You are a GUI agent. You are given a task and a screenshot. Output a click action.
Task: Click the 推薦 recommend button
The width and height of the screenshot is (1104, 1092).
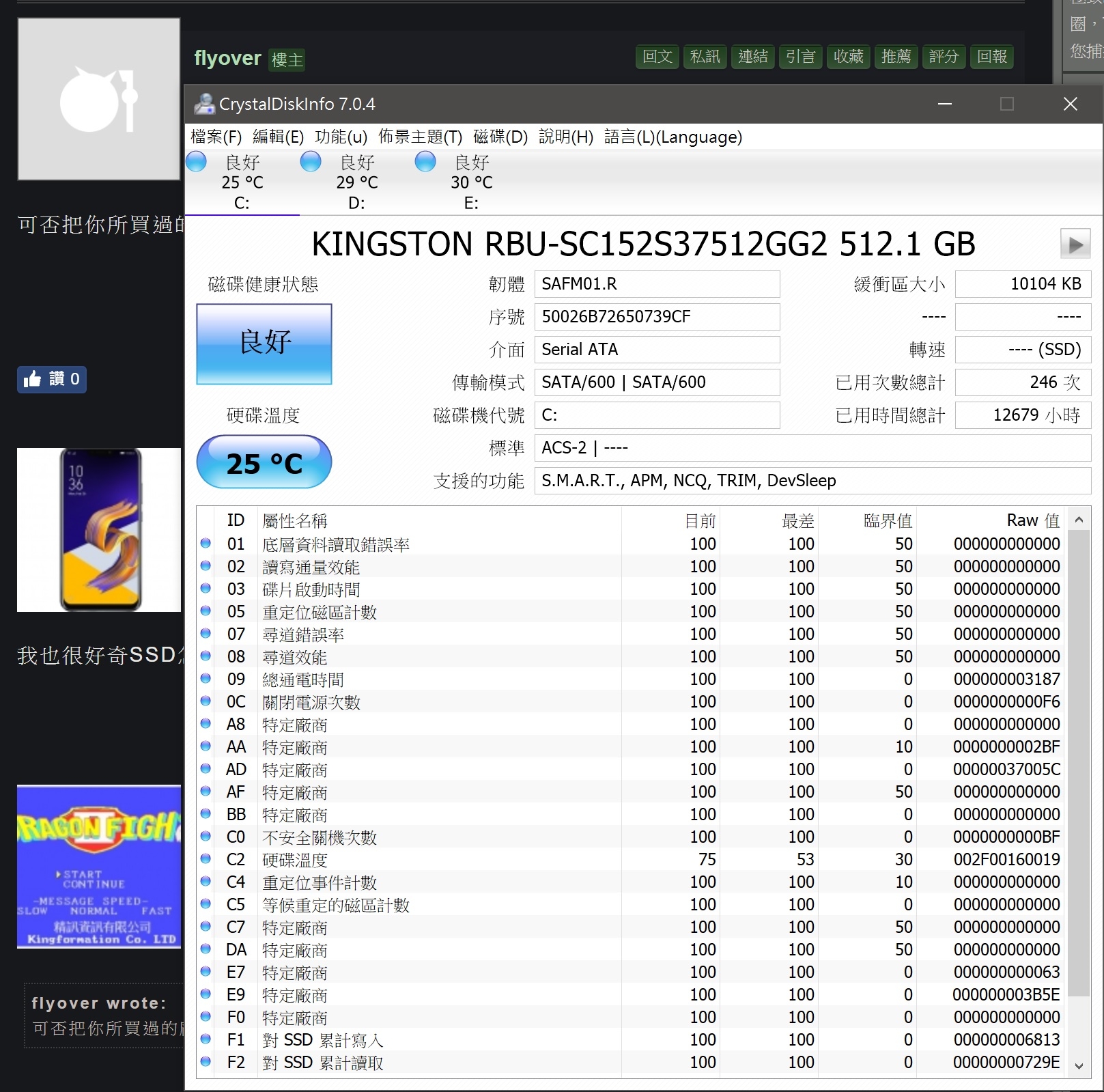(896, 57)
